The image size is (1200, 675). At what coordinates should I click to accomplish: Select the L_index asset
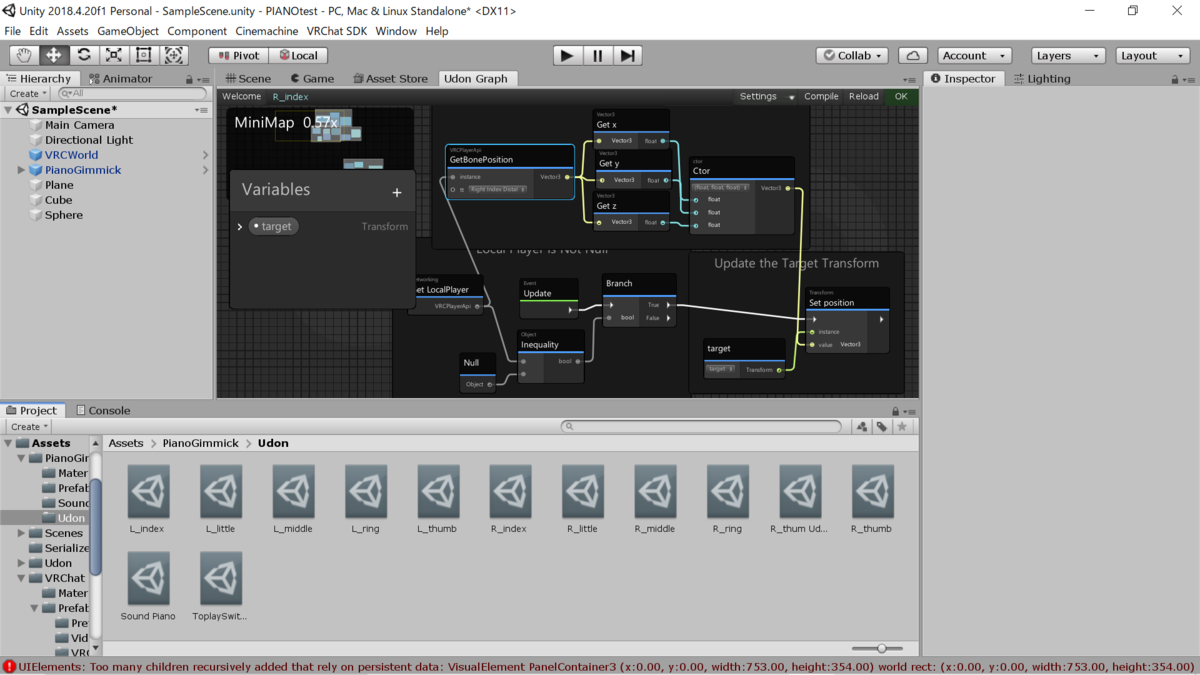pos(148,499)
